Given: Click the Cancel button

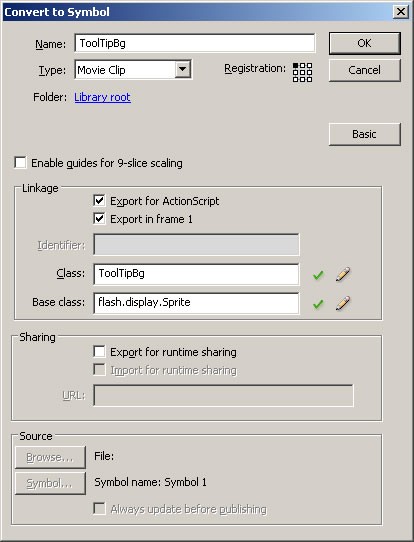Looking at the screenshot, I should (x=365, y=70).
